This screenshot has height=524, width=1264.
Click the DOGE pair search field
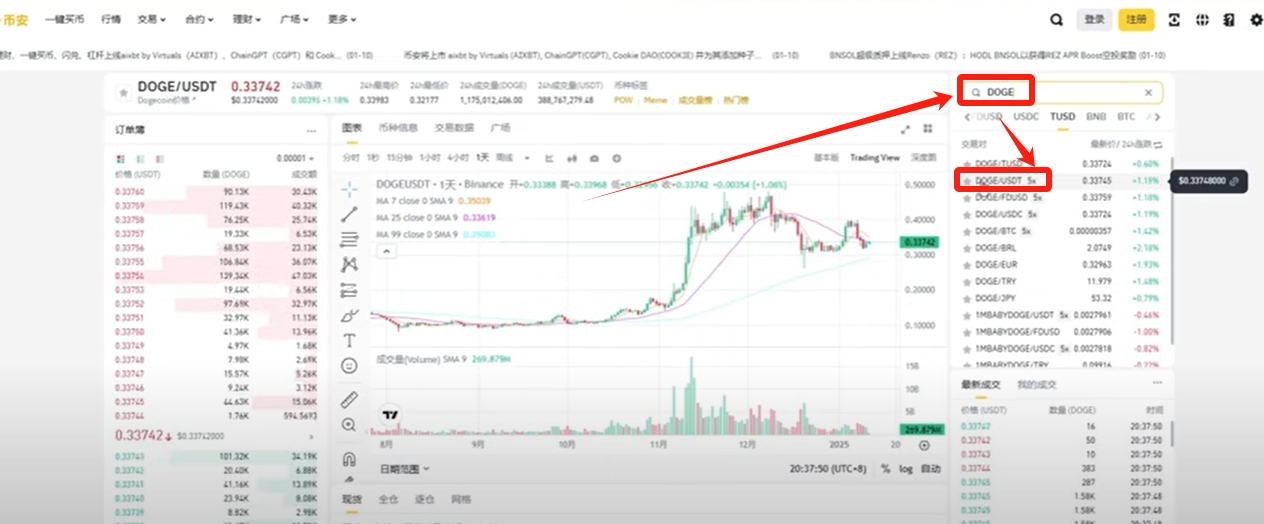pyautogui.click(x=1060, y=92)
